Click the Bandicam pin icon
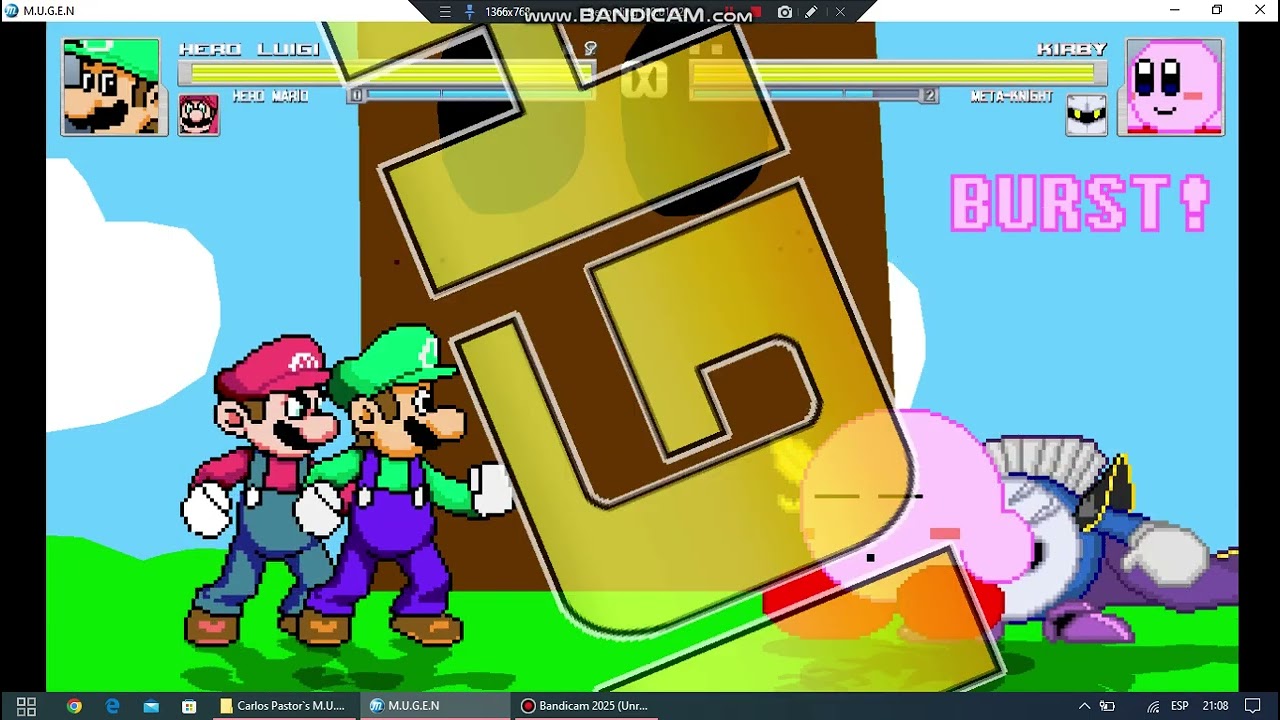The width and height of the screenshot is (1280, 720). 469,12
